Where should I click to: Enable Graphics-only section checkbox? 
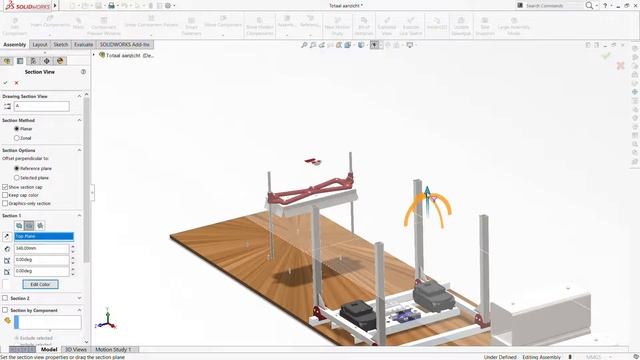[x=5, y=203]
